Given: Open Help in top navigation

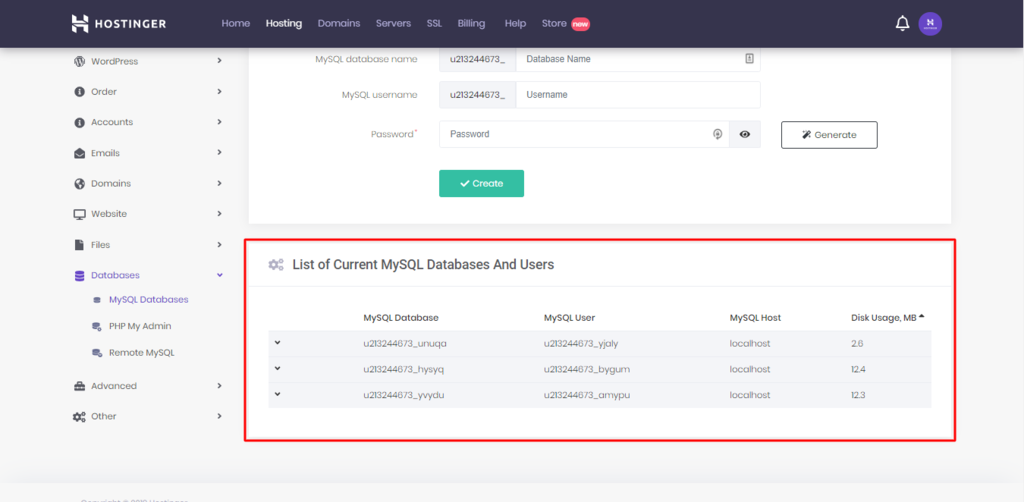Looking at the screenshot, I should tap(515, 24).
